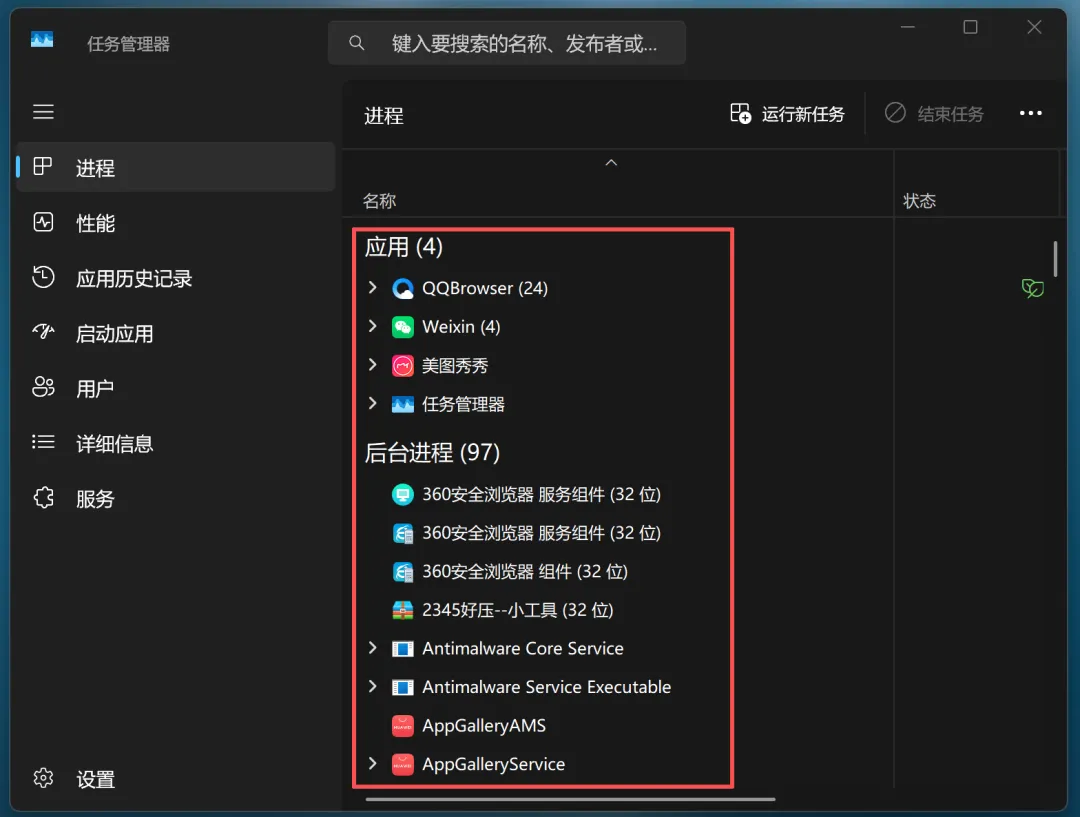Screen dimensions: 1080x817
Task: Expand the Antimalware Core Service row
Action: coord(373,648)
